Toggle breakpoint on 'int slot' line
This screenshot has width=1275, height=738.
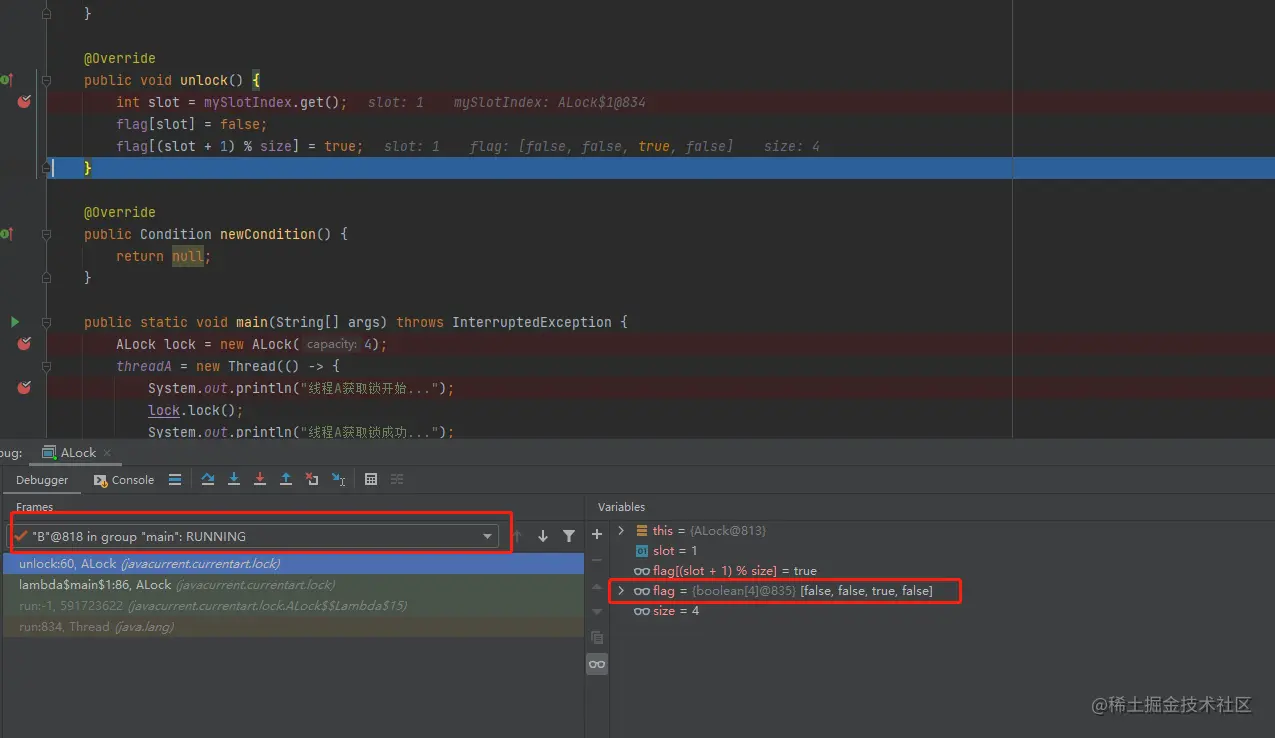pyautogui.click(x=24, y=102)
